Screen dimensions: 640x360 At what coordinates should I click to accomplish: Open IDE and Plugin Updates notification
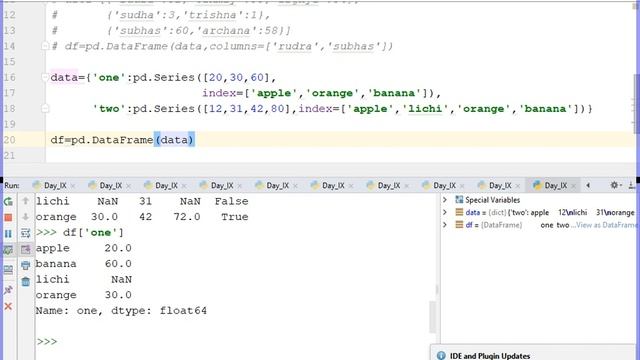click(489, 356)
